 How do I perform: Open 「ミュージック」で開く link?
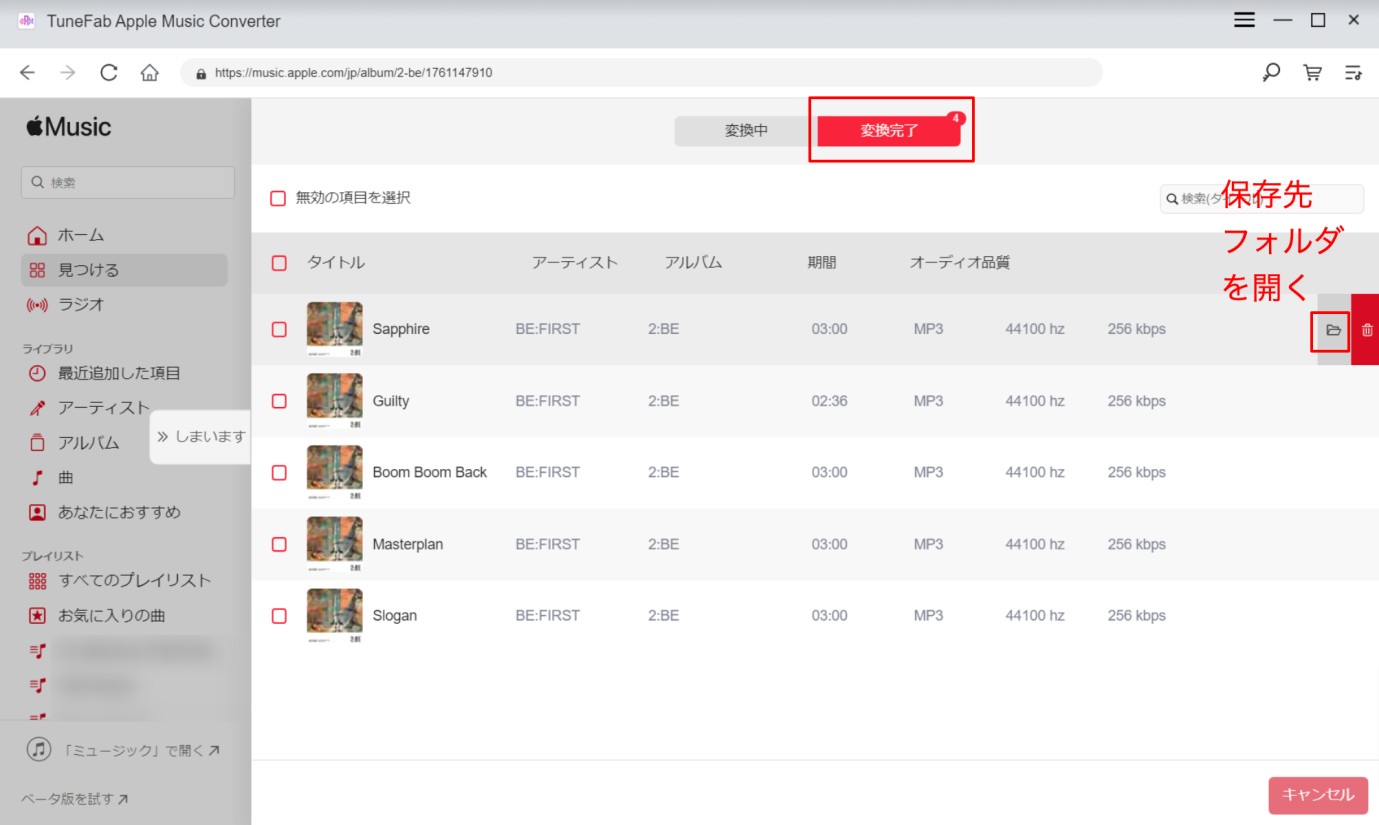pyautogui.click(x=122, y=749)
